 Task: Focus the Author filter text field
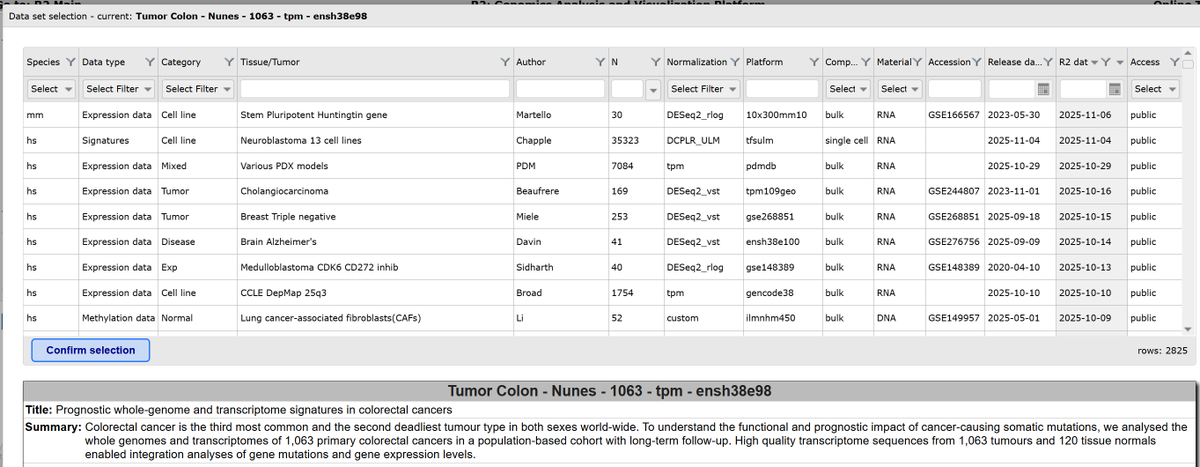coord(560,89)
